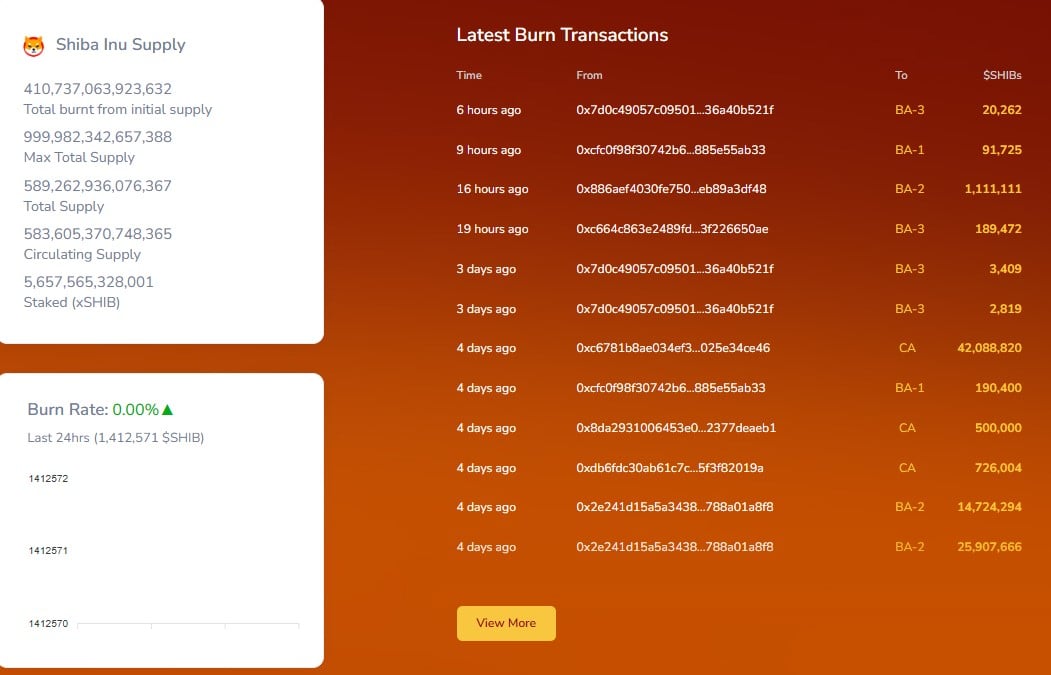Click the Time column header

coord(469,75)
